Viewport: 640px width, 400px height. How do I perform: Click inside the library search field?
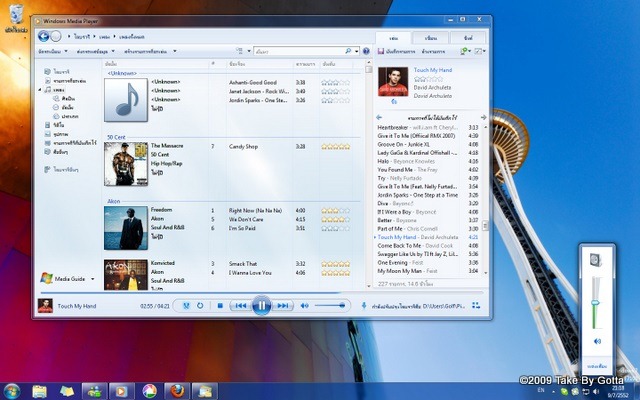pyautogui.click(x=299, y=51)
